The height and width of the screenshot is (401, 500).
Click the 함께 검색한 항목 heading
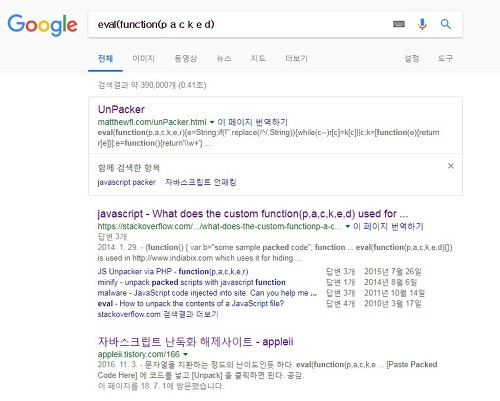coord(129,168)
